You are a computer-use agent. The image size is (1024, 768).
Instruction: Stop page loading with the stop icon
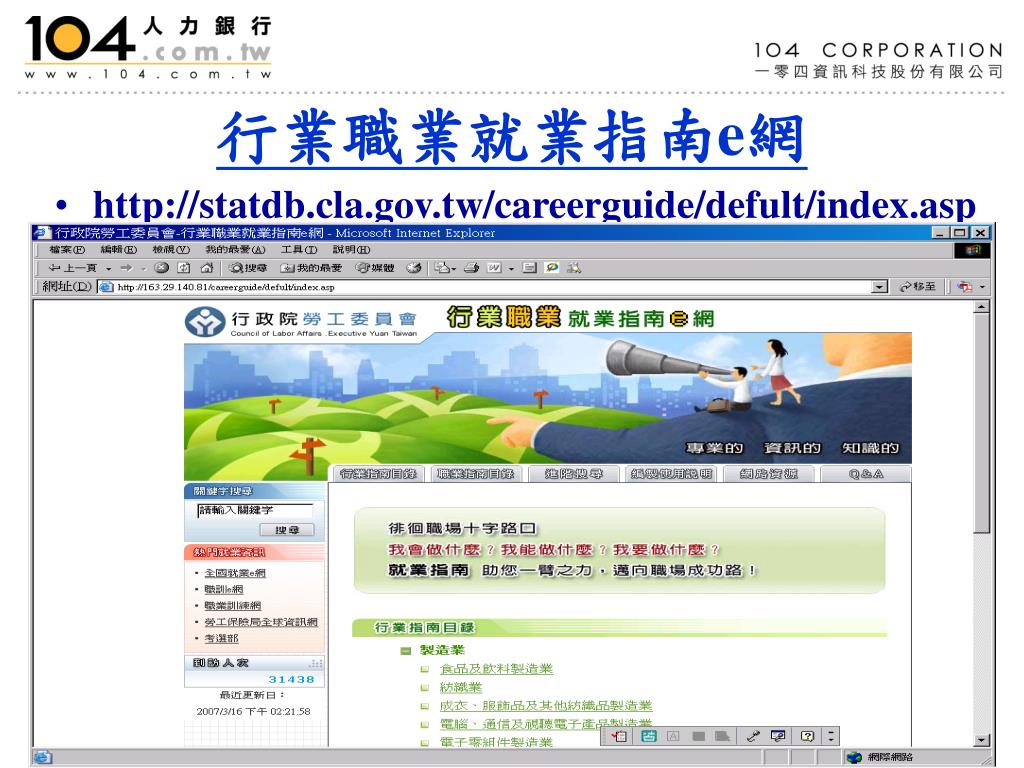[x=161, y=268]
